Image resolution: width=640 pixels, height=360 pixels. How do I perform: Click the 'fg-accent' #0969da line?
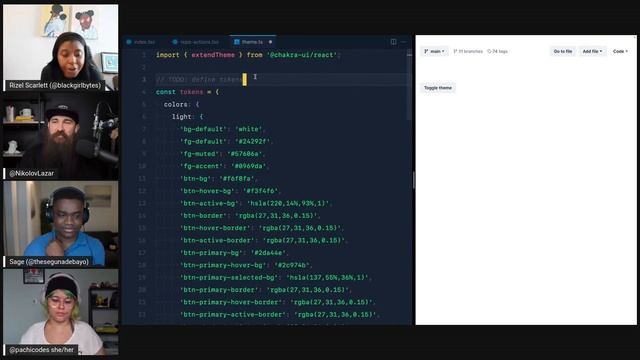(225, 166)
